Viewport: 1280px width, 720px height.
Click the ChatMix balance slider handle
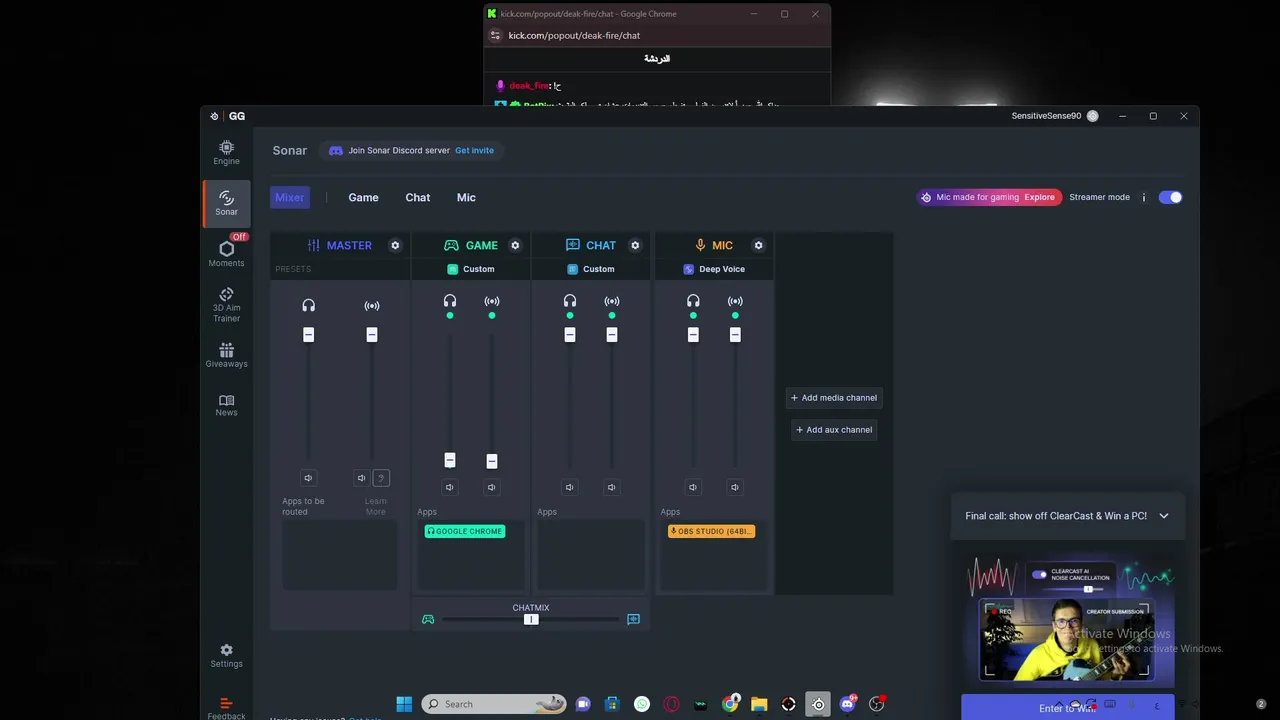pos(531,619)
